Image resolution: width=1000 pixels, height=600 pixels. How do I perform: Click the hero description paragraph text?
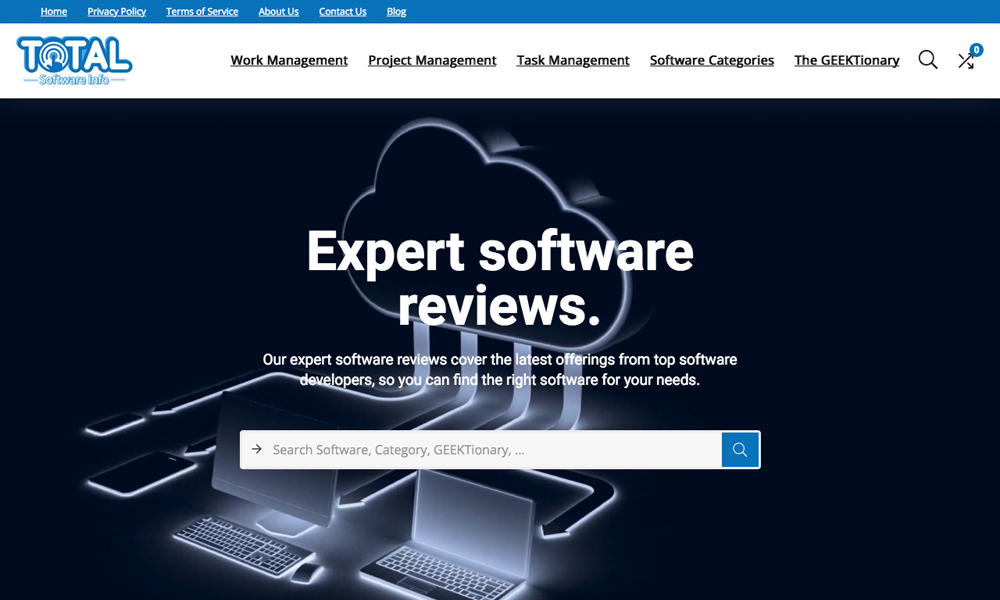point(500,370)
